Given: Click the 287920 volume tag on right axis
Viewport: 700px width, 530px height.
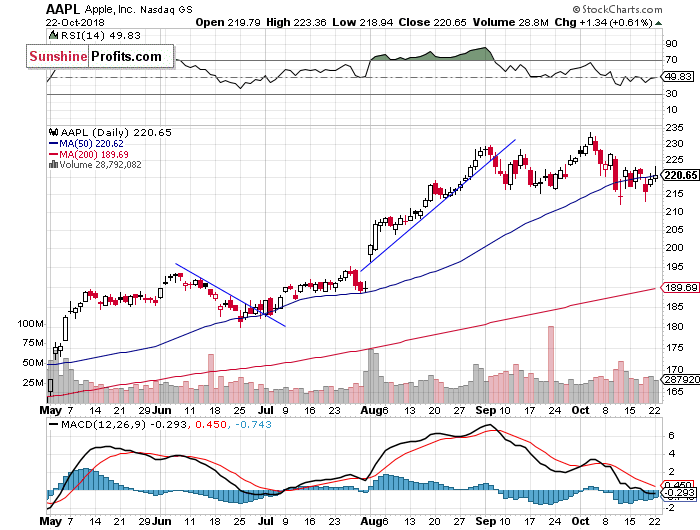Looking at the screenshot, I should (x=680, y=380).
